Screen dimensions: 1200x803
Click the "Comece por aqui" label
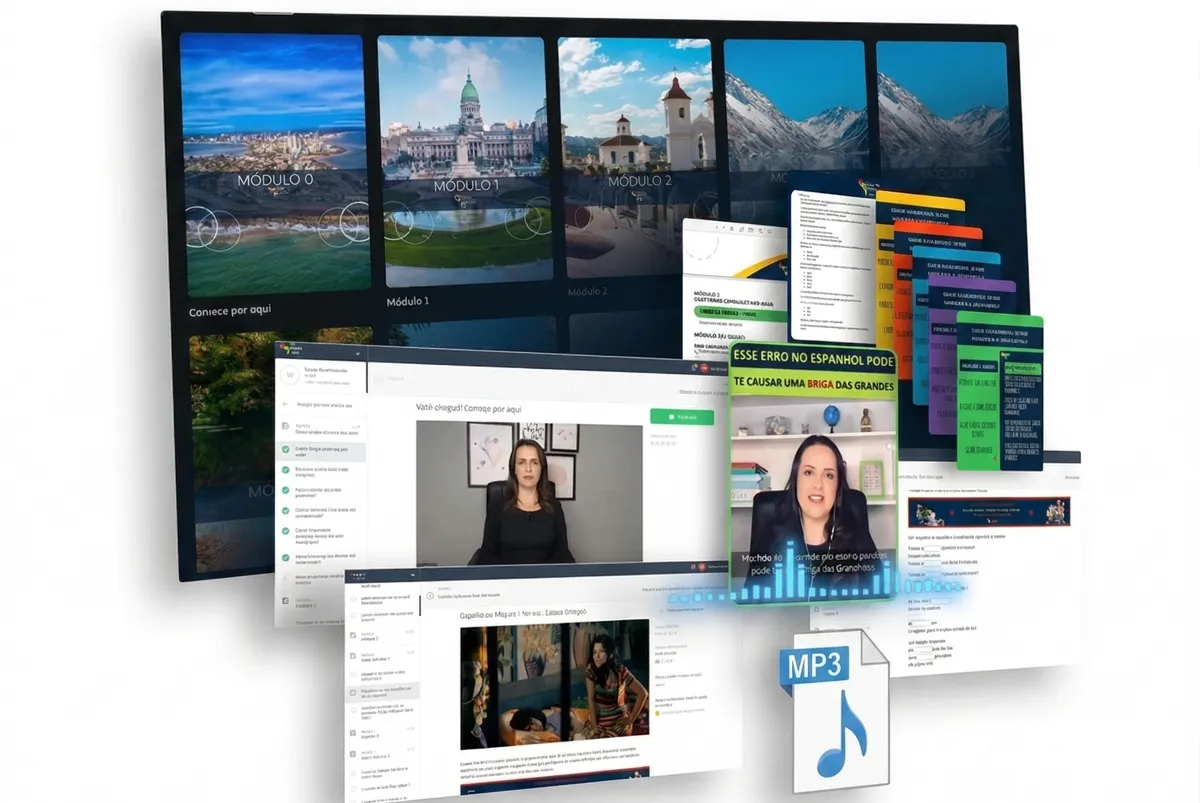pyautogui.click(x=230, y=312)
